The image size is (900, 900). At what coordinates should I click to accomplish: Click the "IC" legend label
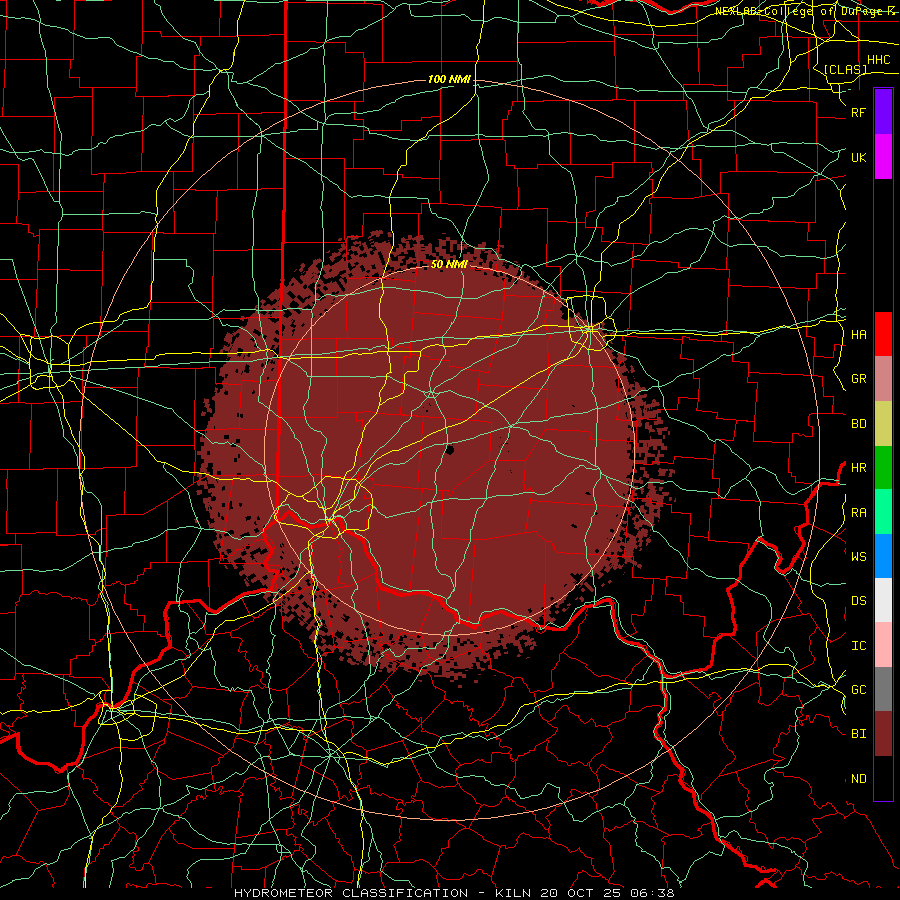[x=858, y=645]
